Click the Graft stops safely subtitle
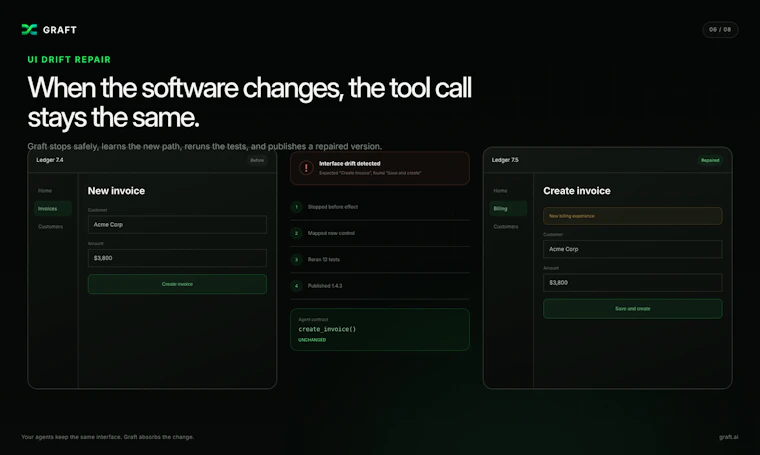This screenshot has height=455, width=760. [205, 146]
